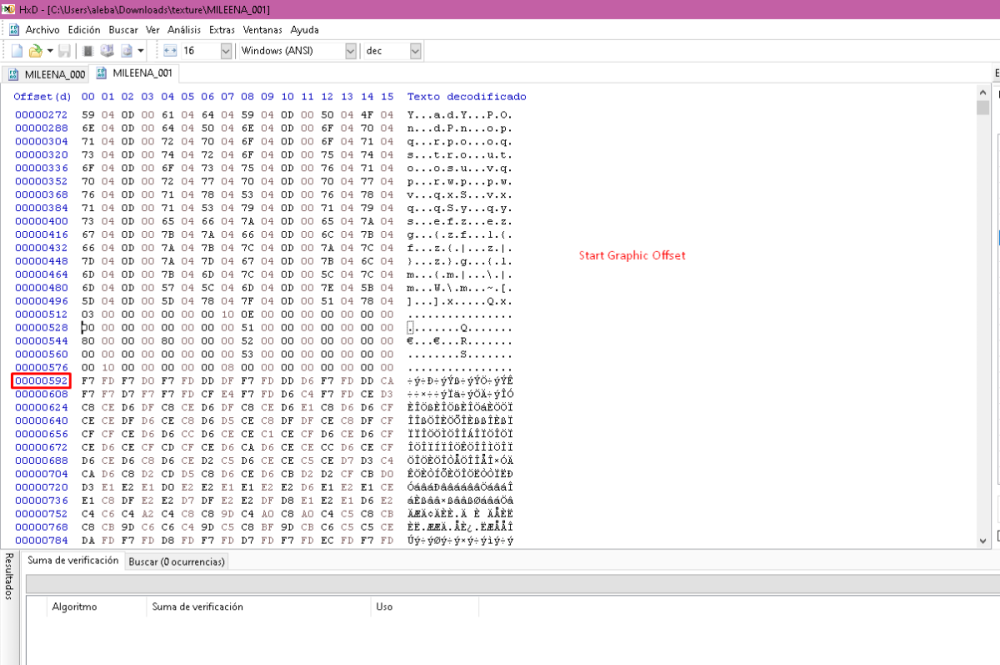Click the HxD document icon in menu bar

coord(13,30)
